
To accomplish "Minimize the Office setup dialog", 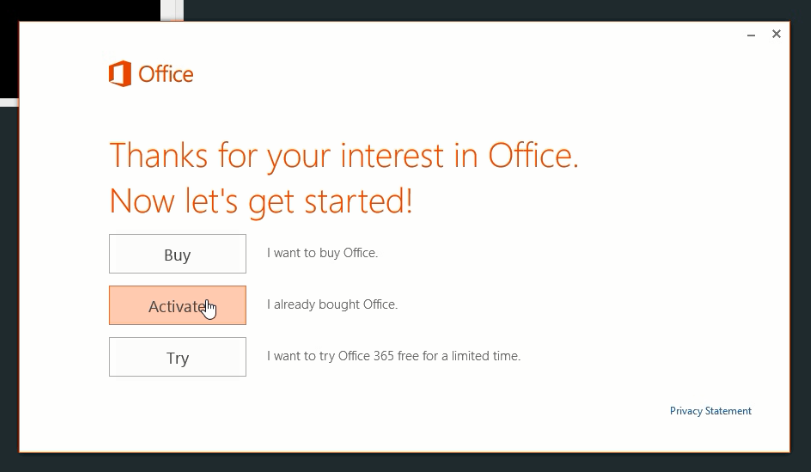I will pyautogui.click(x=751, y=35).
